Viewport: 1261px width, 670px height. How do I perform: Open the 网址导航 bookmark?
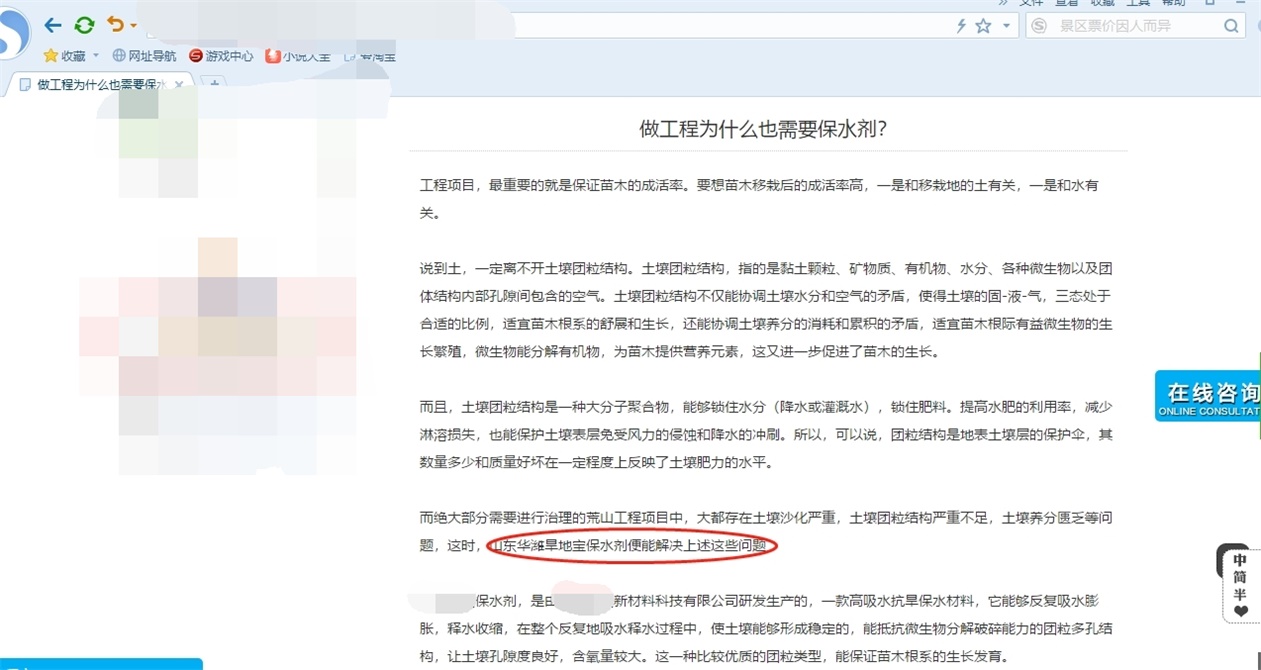pyautogui.click(x=144, y=56)
